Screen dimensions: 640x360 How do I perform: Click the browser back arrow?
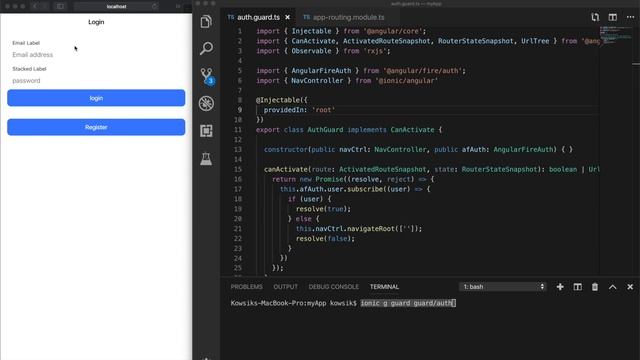(x=36, y=6)
